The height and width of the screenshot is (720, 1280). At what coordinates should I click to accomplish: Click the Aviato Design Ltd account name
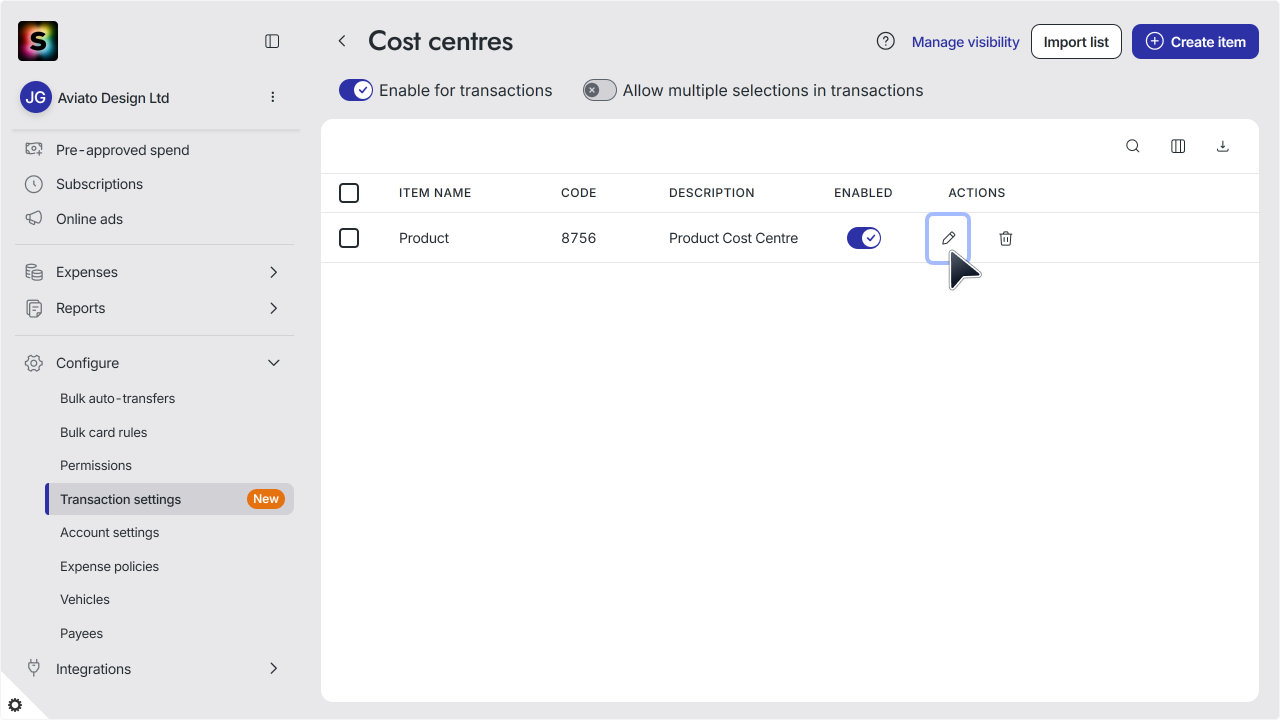click(113, 98)
